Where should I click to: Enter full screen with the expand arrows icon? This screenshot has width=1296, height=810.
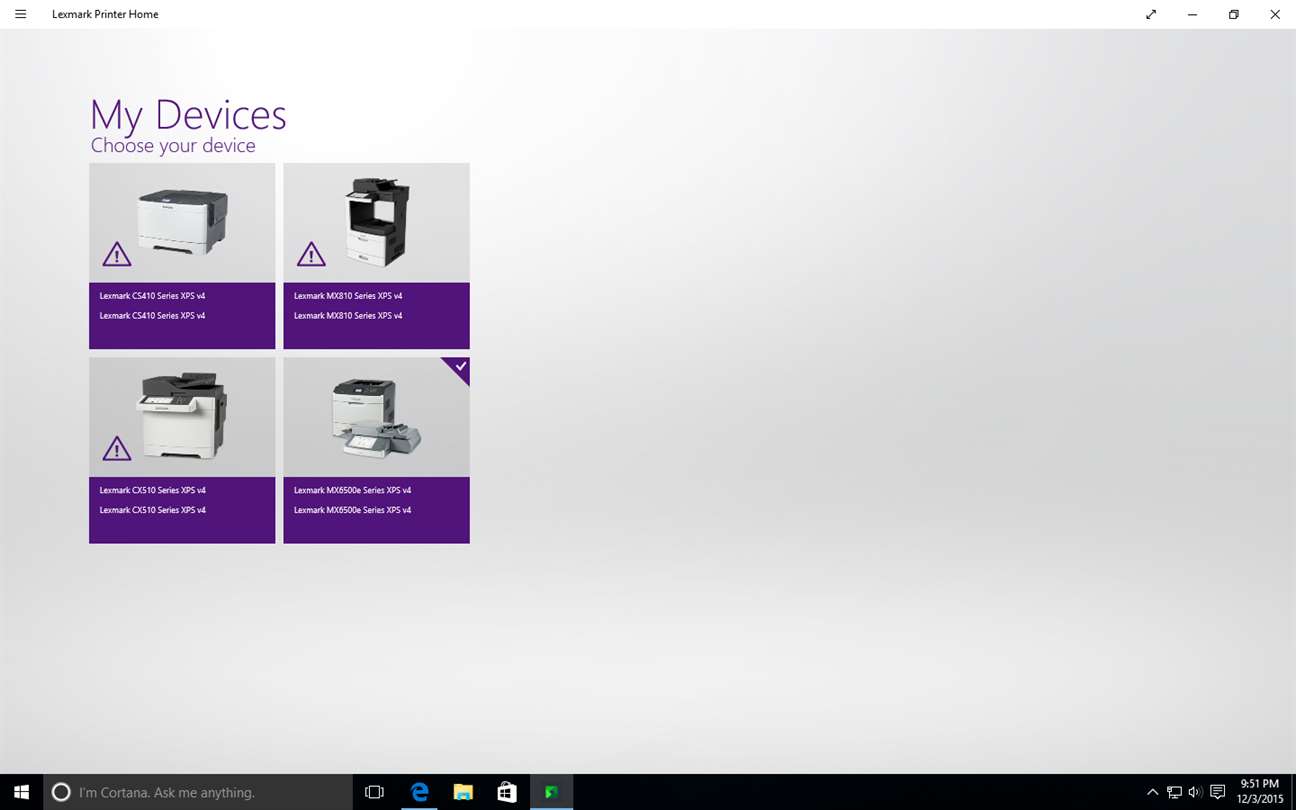[1151, 14]
